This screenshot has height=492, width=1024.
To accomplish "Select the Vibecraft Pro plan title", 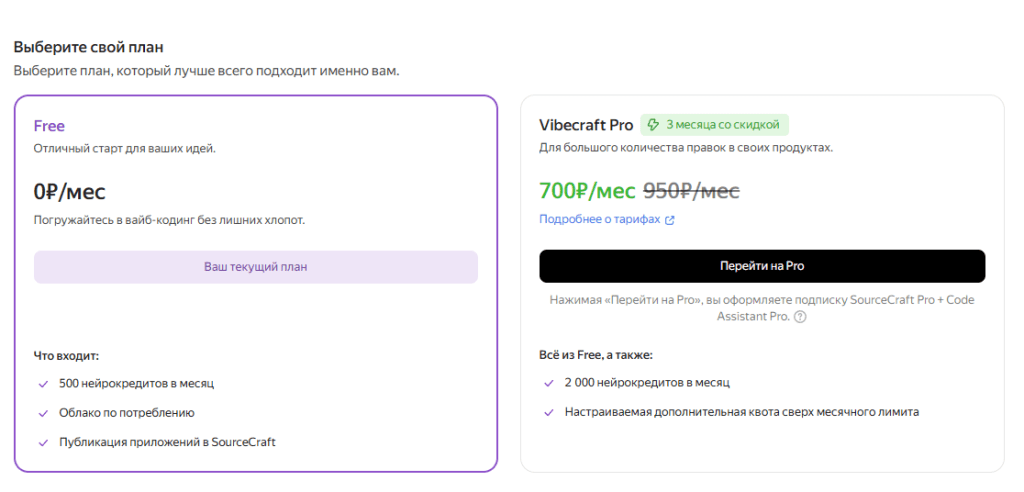I will click(586, 125).
